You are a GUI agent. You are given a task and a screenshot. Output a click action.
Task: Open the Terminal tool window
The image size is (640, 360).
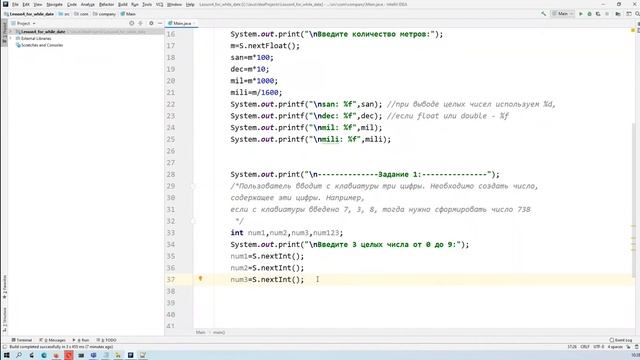point(22,340)
